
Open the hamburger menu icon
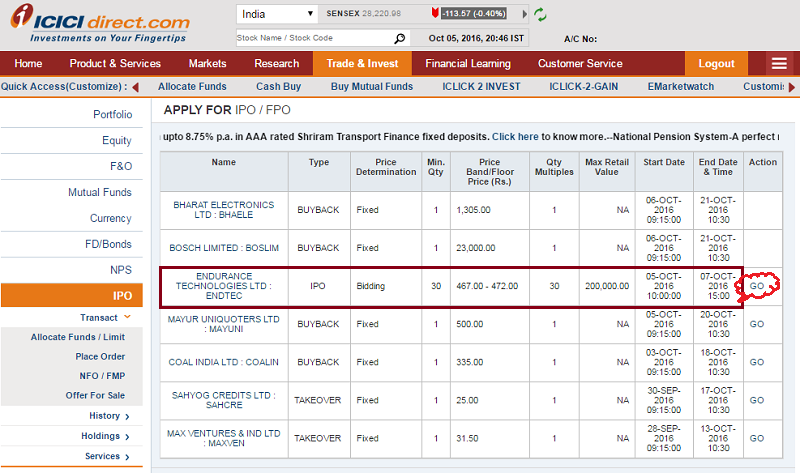[x=779, y=63]
